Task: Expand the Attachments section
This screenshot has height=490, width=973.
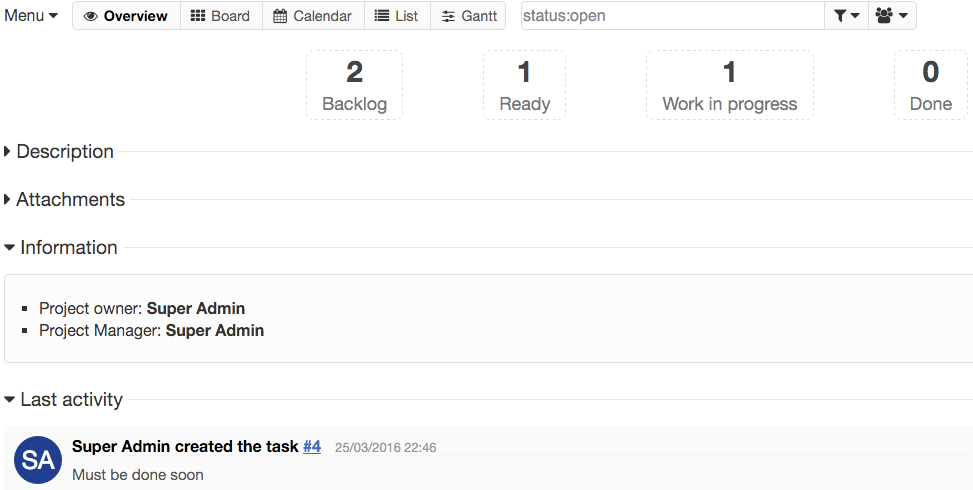Action: pos(70,200)
